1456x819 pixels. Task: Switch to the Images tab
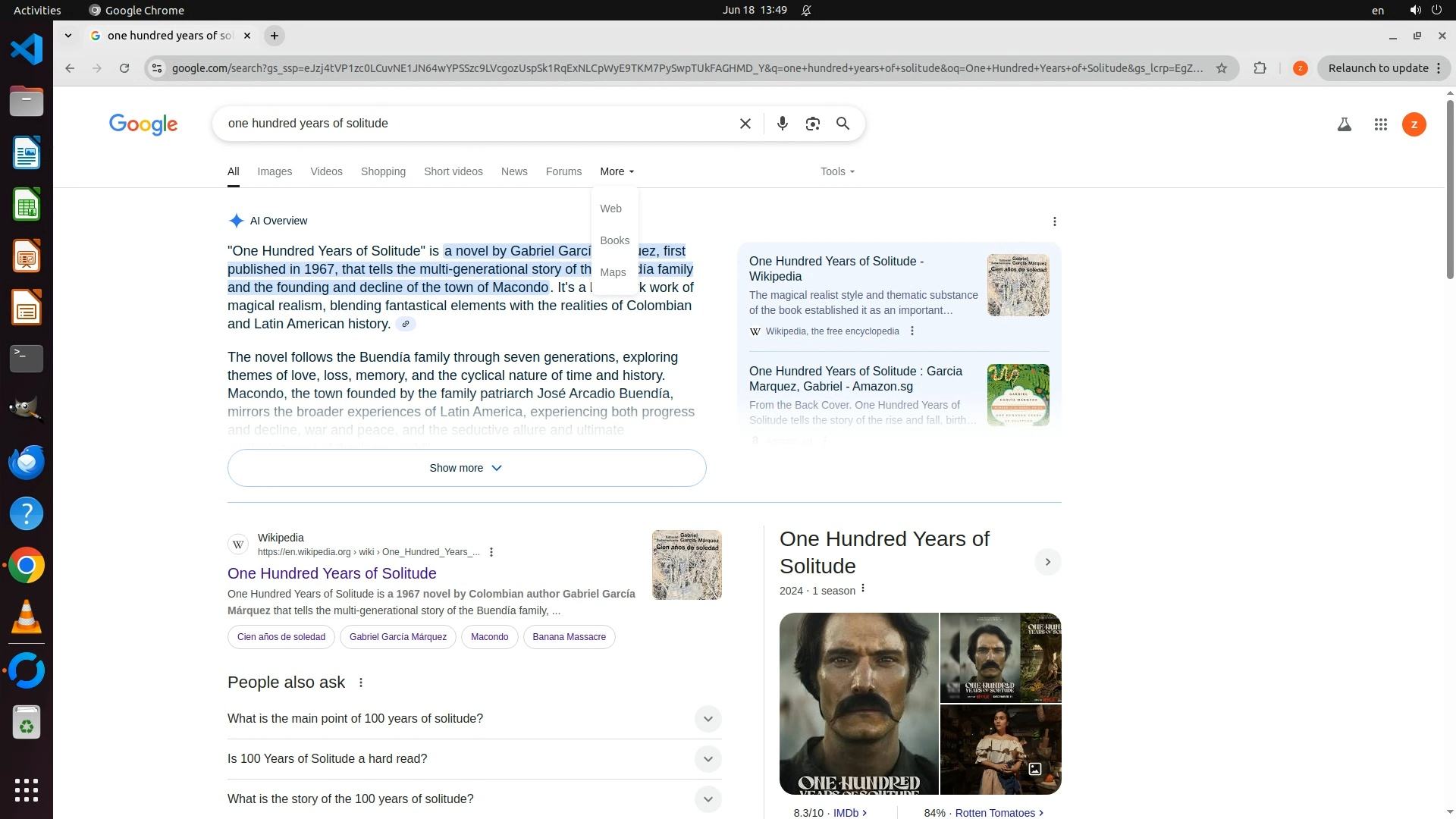274,171
